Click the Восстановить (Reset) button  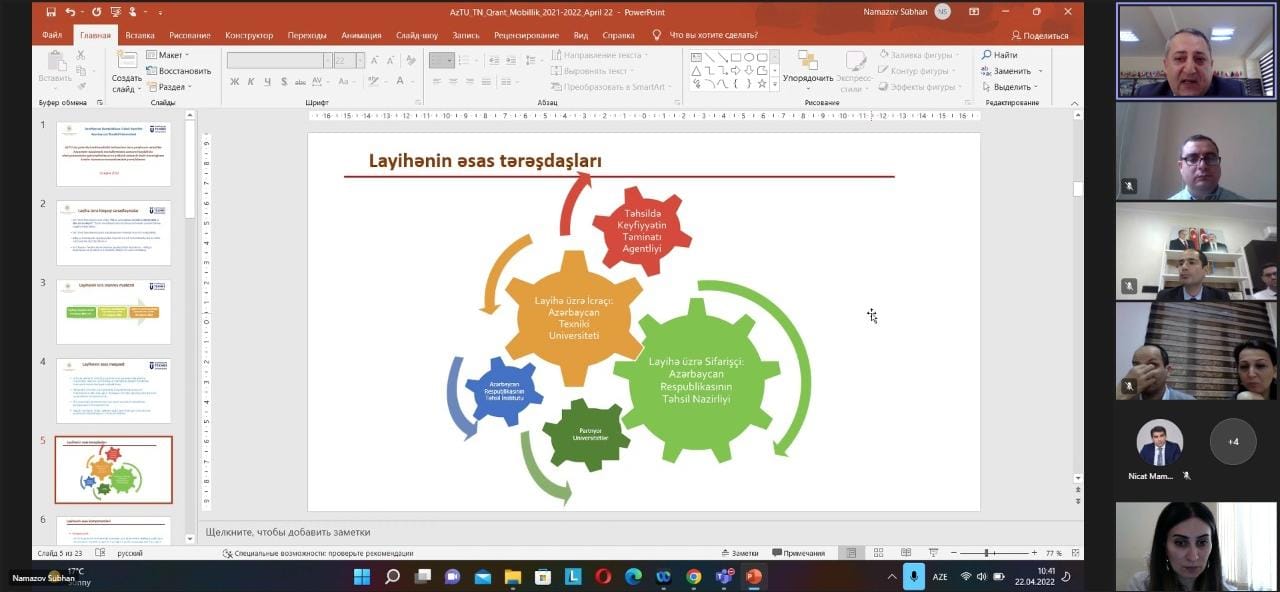[179, 71]
